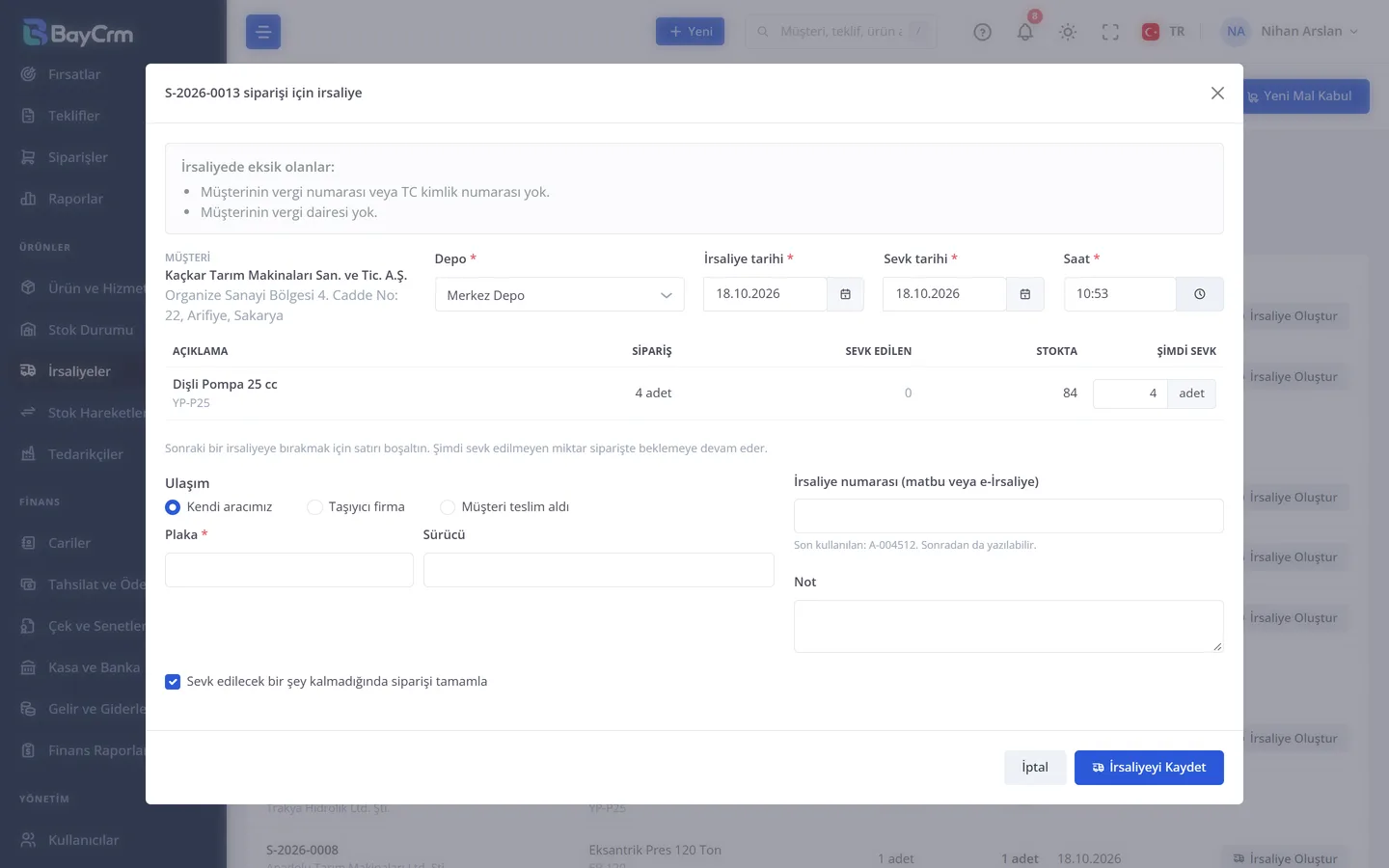This screenshot has height=868, width=1389.
Task: Open the notifications bell
Action: pyautogui.click(x=1025, y=32)
